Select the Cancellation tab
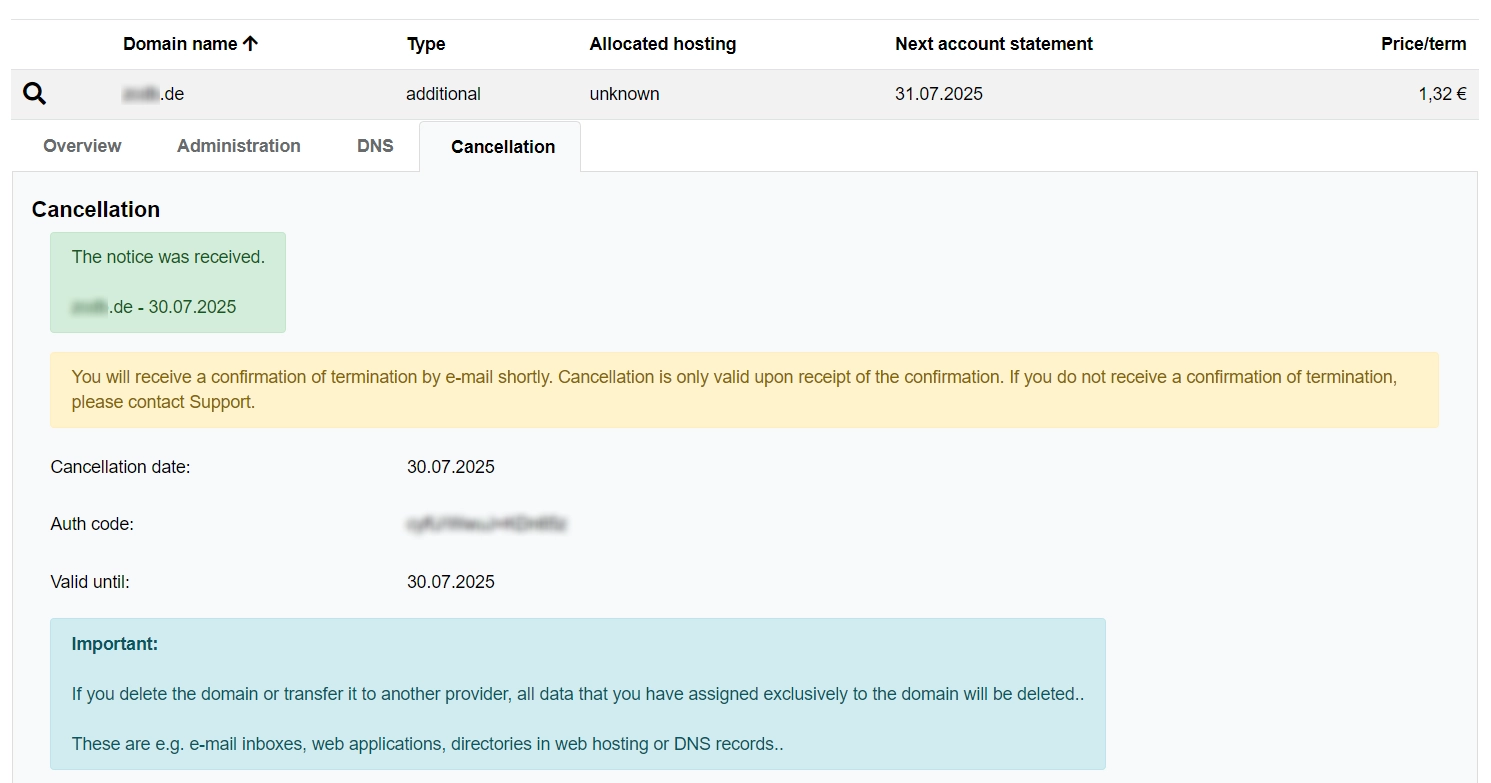 point(502,147)
